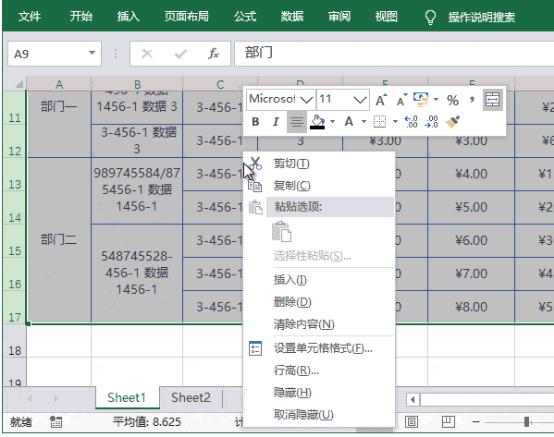Select column A header

(x=59, y=84)
